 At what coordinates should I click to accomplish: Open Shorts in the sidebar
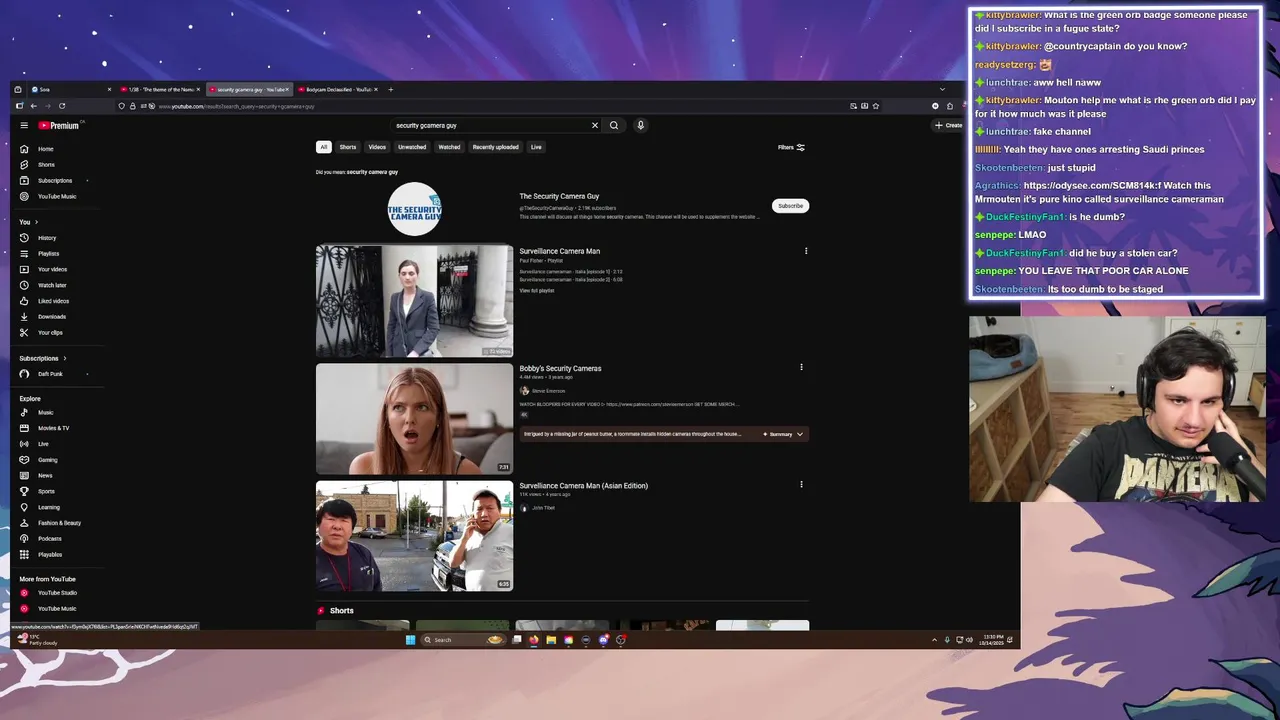[45, 165]
